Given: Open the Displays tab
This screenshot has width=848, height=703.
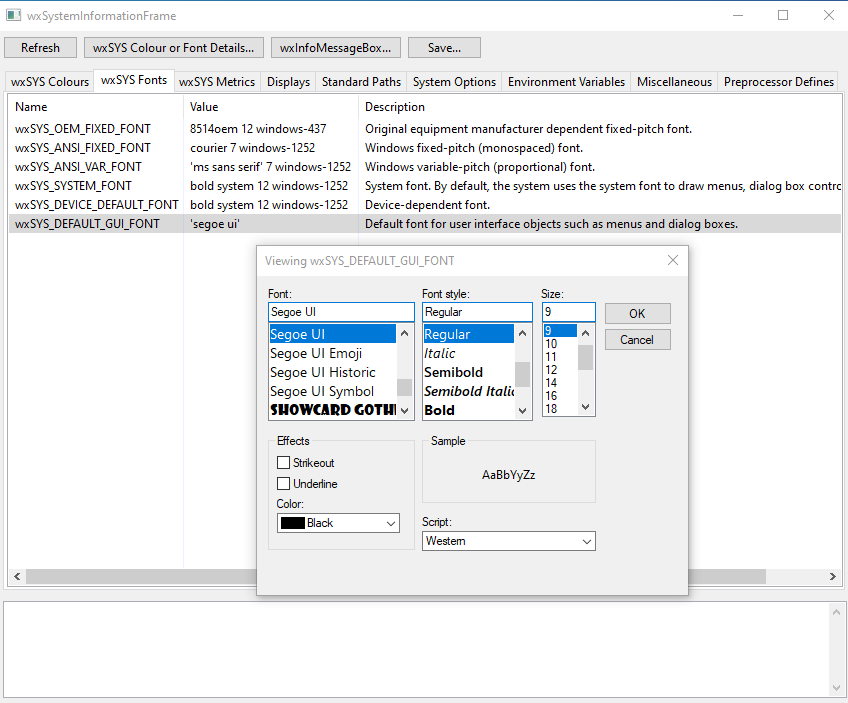Looking at the screenshot, I should click(x=288, y=82).
